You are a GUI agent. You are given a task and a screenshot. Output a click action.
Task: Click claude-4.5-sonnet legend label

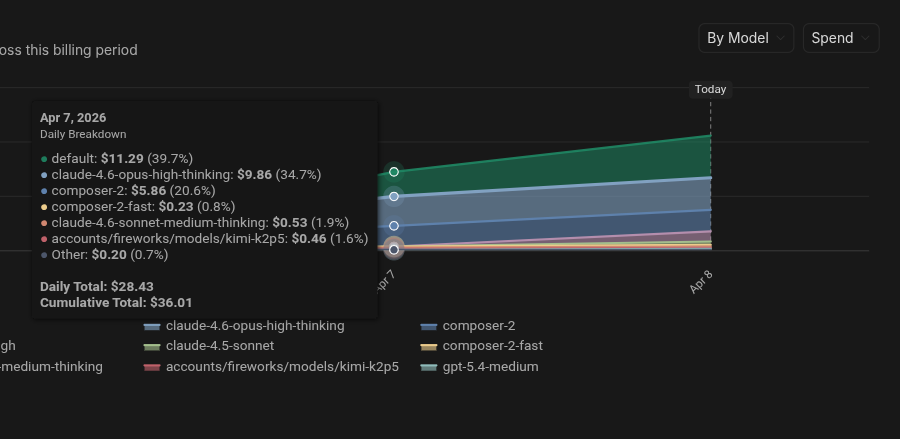(220, 346)
